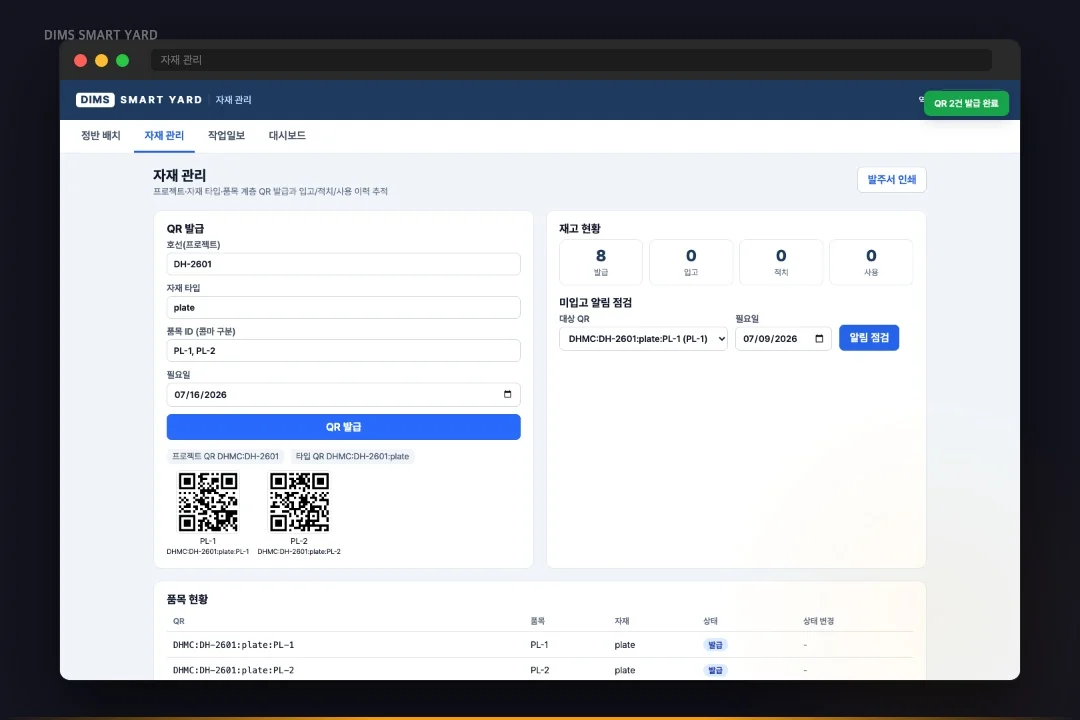Focus the 품목 ID input with PL-1, PL-2
This screenshot has height=720, width=1080.
[x=344, y=351]
